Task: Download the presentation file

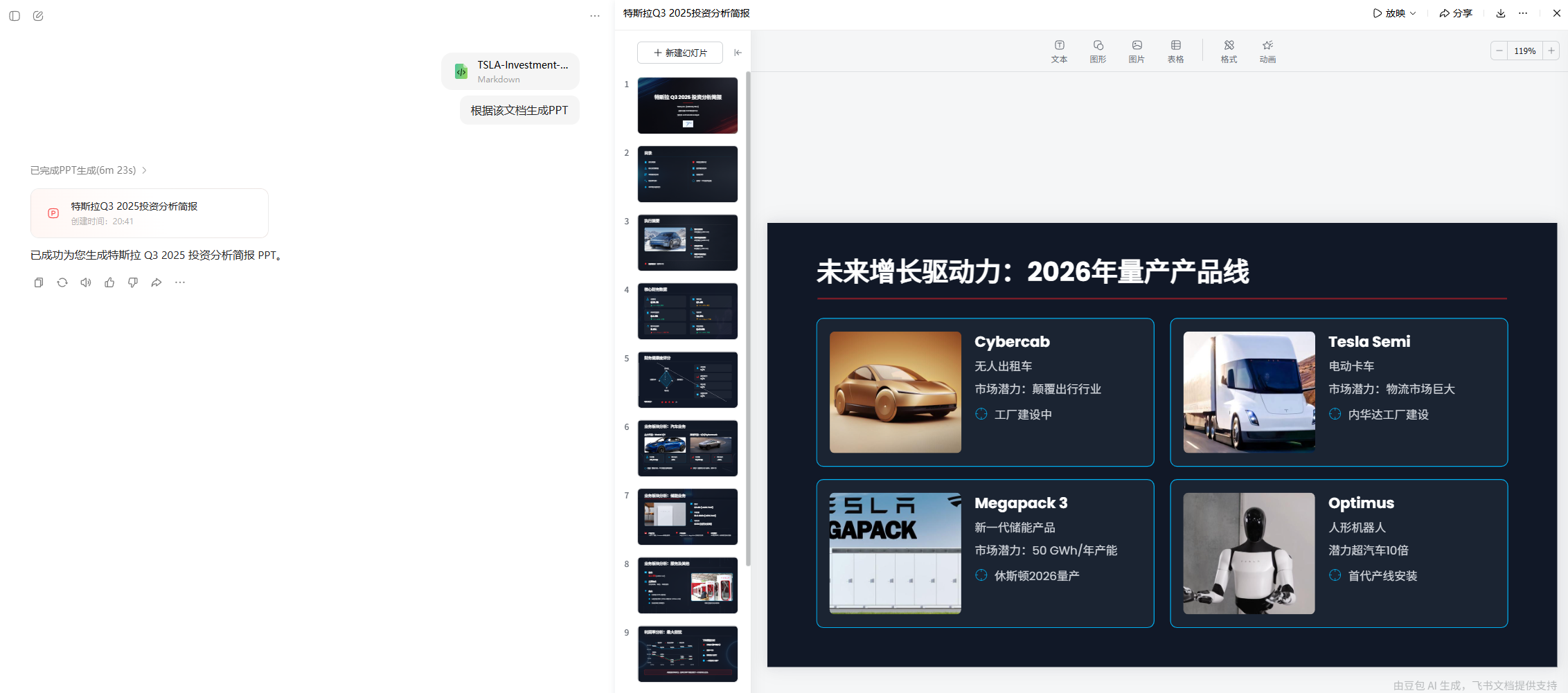Action: click(1501, 13)
